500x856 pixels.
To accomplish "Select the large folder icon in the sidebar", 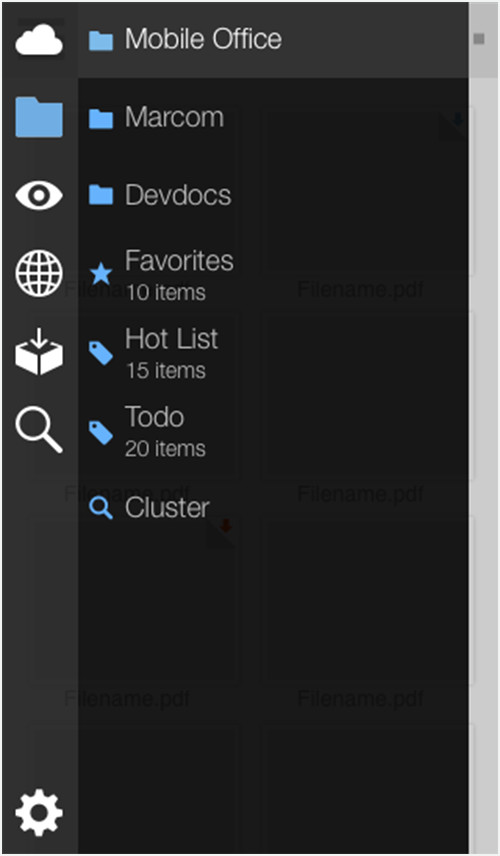I will click(x=39, y=117).
